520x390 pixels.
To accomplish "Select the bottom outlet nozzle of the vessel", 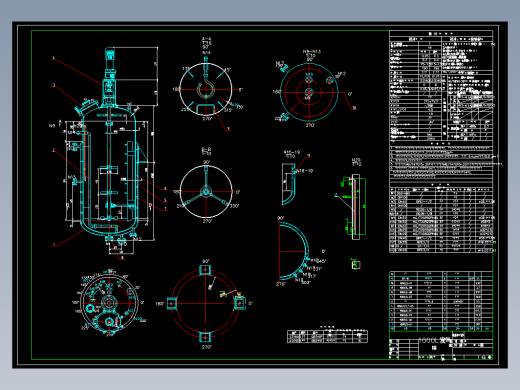I will click(109, 239).
